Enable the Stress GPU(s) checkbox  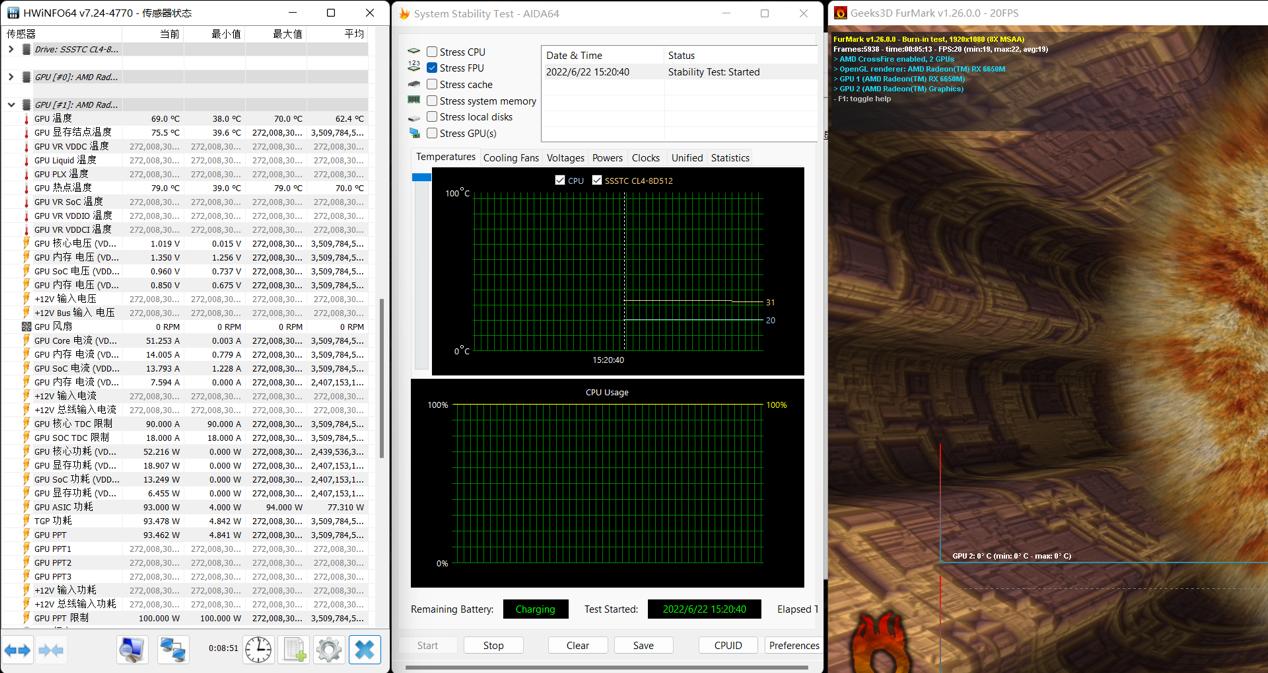click(432, 133)
